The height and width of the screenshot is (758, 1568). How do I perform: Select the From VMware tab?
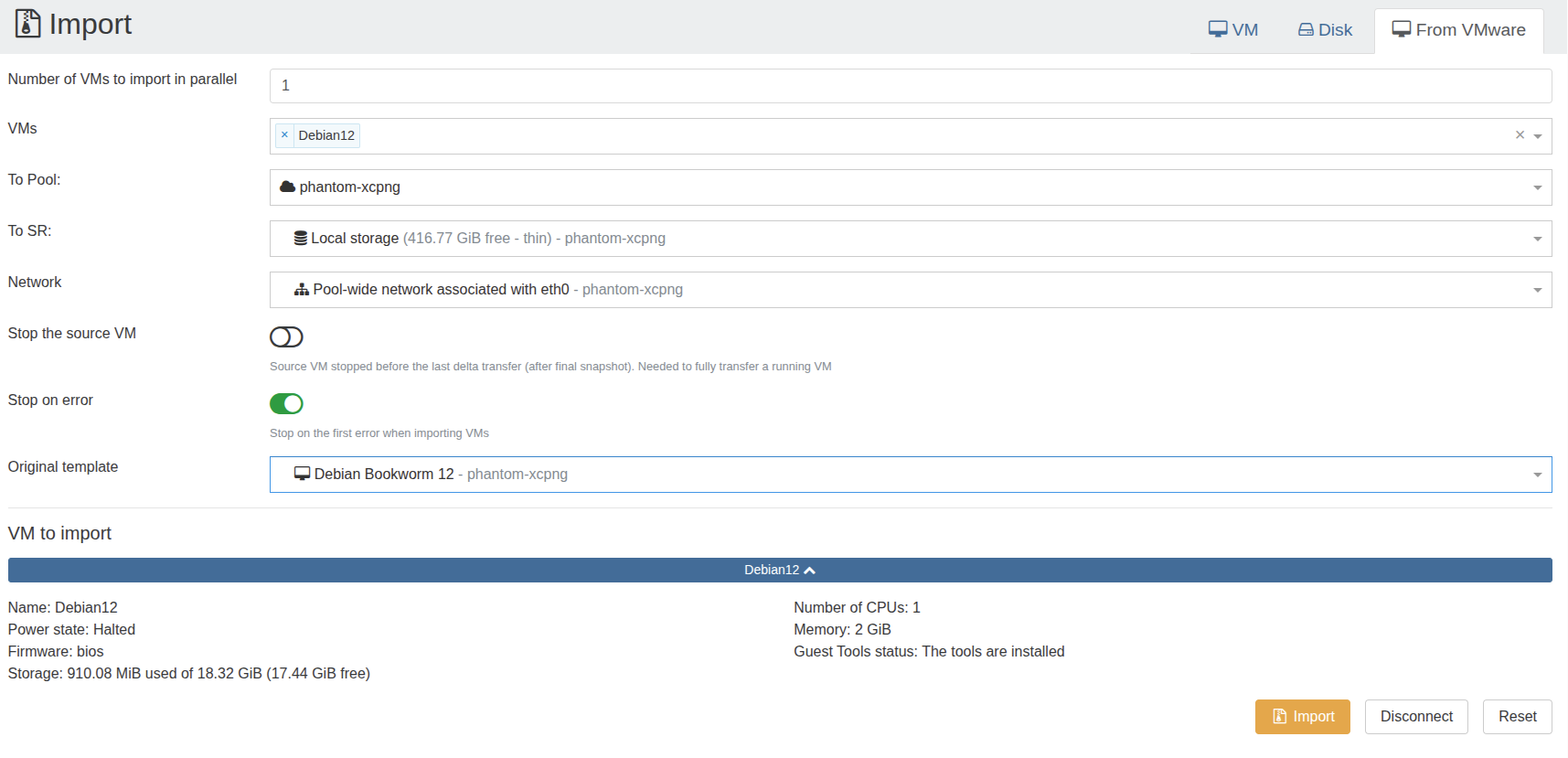pyautogui.click(x=1458, y=30)
